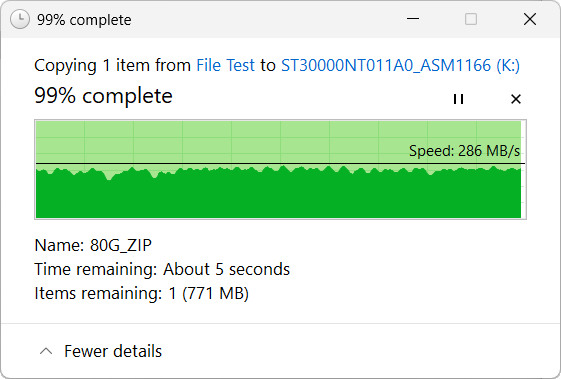Open the File Test source folder link

click(x=225, y=65)
